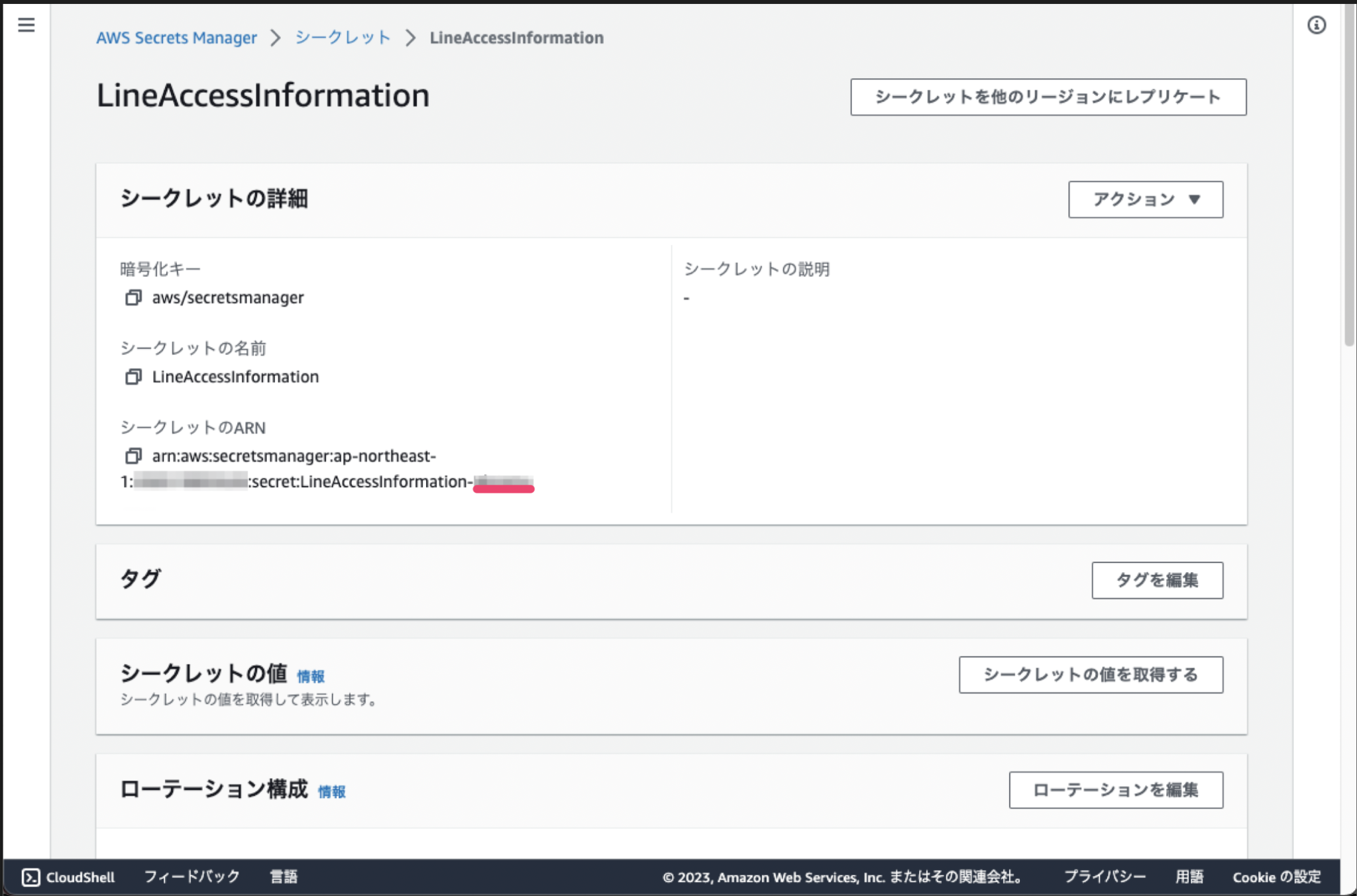Open 情報 link beside ローテーション構成

pos(332,791)
